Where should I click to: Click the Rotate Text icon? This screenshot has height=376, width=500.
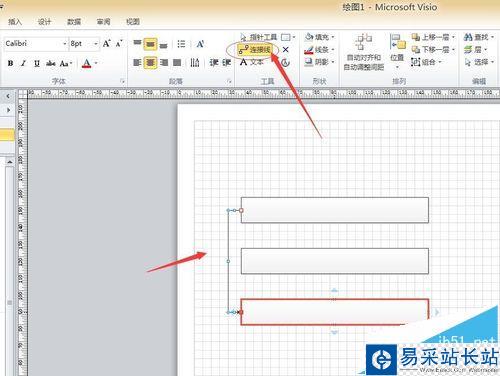tap(200, 44)
